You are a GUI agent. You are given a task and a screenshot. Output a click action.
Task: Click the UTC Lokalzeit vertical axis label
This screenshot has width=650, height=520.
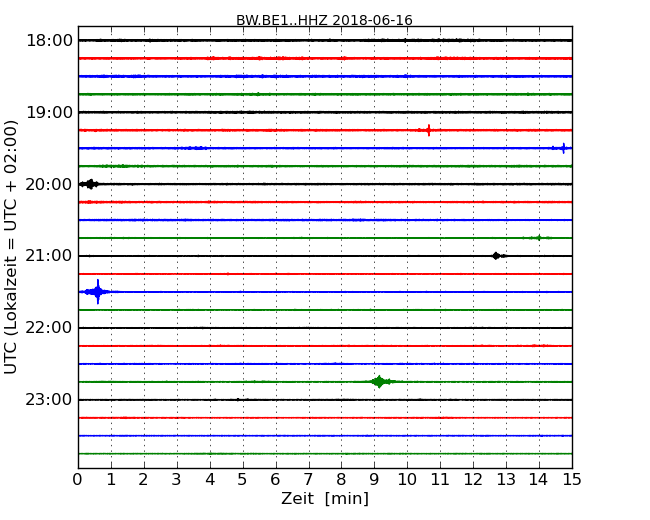coord(10,247)
